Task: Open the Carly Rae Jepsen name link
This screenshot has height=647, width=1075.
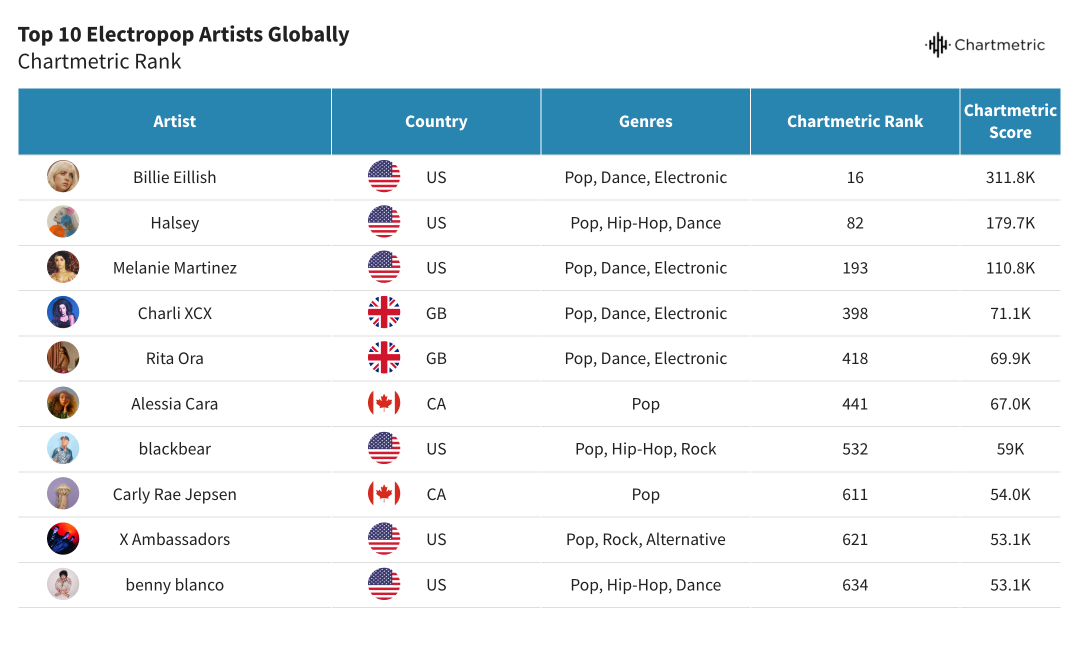Action: 175,494
